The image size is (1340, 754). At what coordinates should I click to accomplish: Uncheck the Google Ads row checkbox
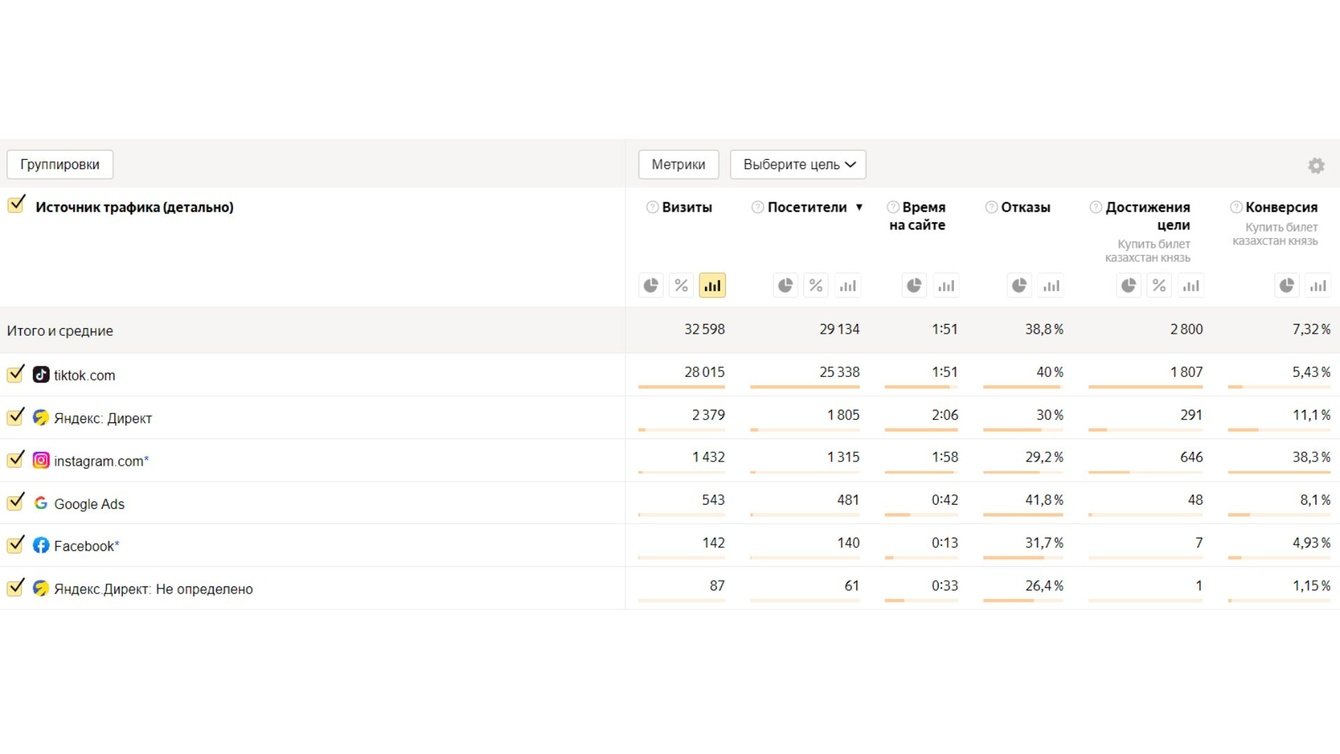pos(16,502)
